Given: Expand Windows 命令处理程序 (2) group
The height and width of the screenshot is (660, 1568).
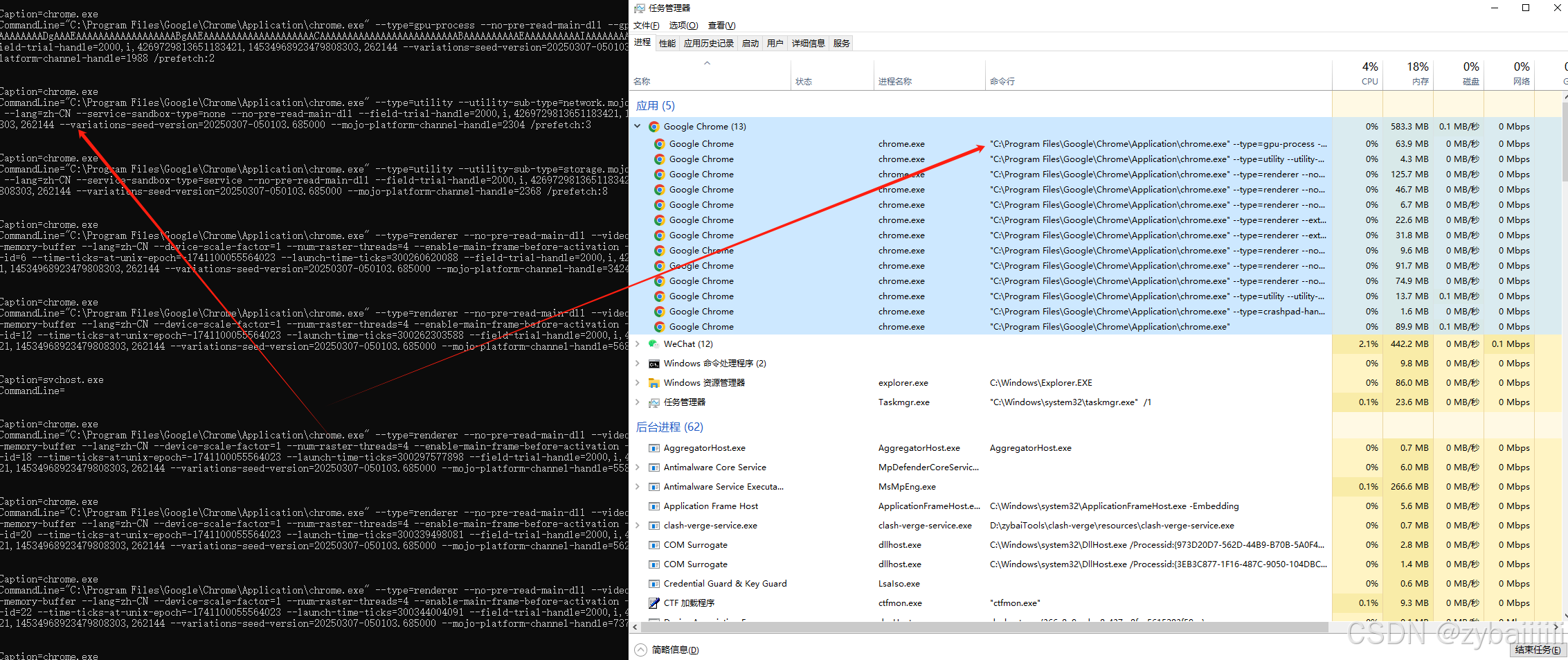Looking at the screenshot, I should tap(638, 363).
